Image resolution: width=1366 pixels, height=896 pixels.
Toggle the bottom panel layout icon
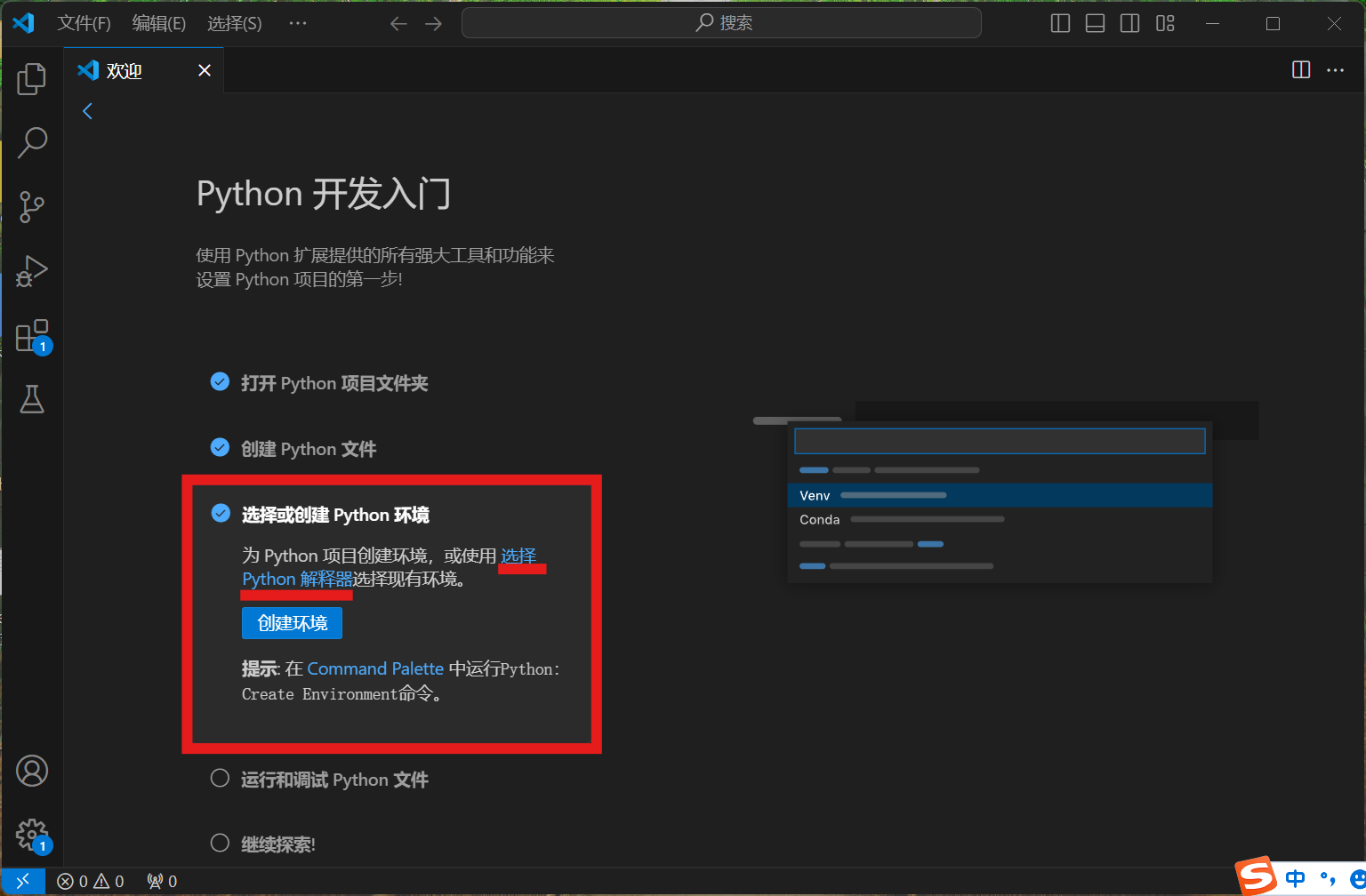click(1095, 23)
